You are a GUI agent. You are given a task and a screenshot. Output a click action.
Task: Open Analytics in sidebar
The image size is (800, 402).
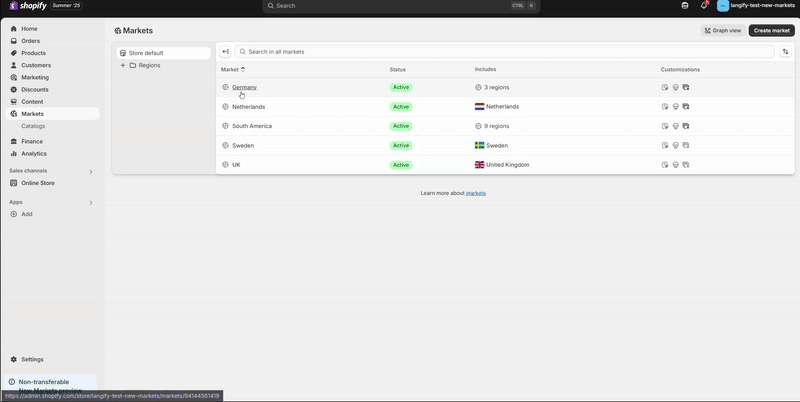[x=34, y=154]
